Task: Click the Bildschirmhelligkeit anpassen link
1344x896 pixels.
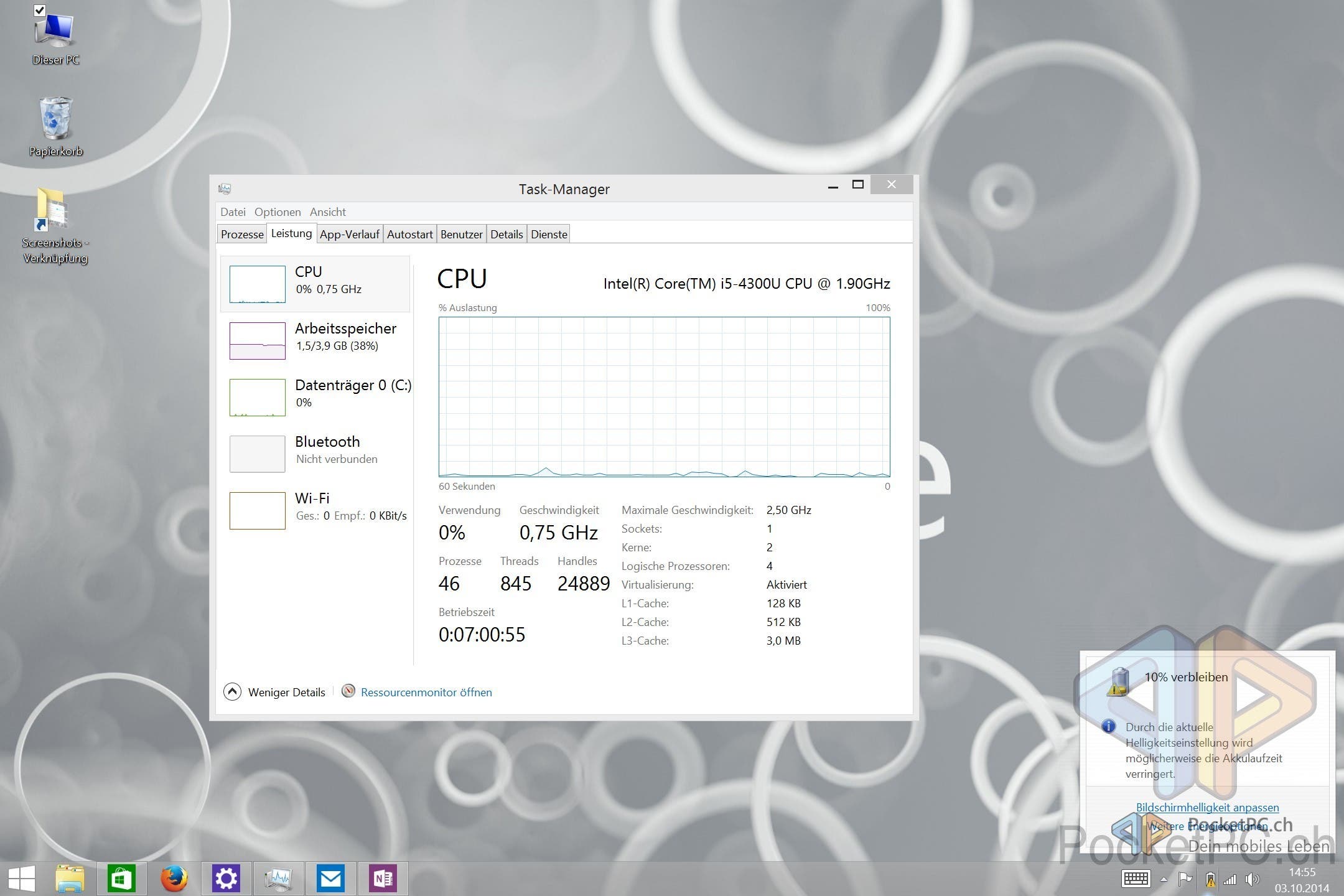Action: [x=1207, y=807]
